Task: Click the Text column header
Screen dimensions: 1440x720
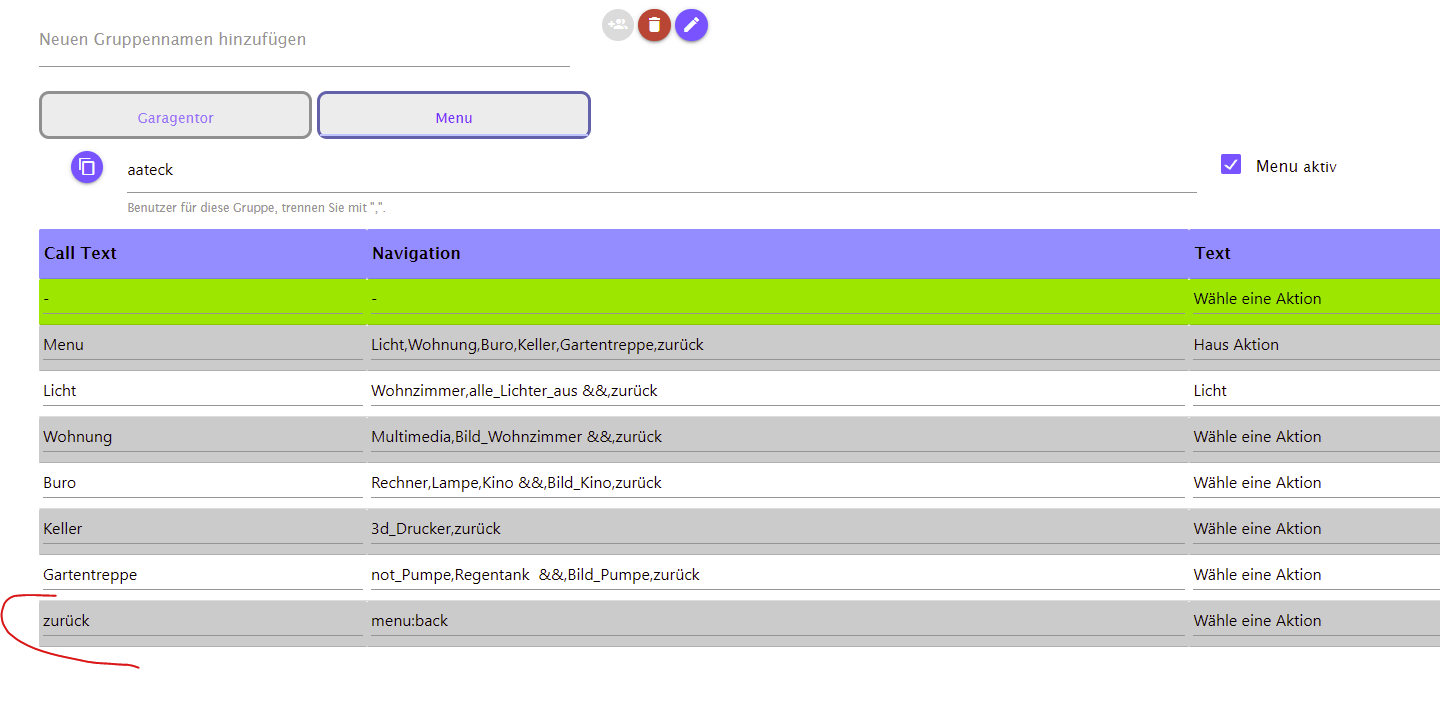Action: (x=1315, y=254)
